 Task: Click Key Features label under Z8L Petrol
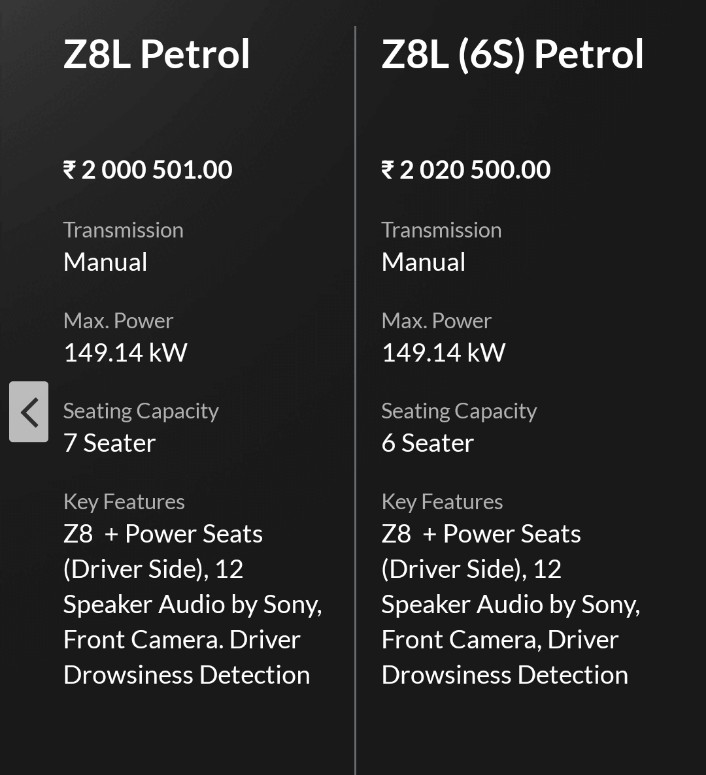(x=124, y=502)
